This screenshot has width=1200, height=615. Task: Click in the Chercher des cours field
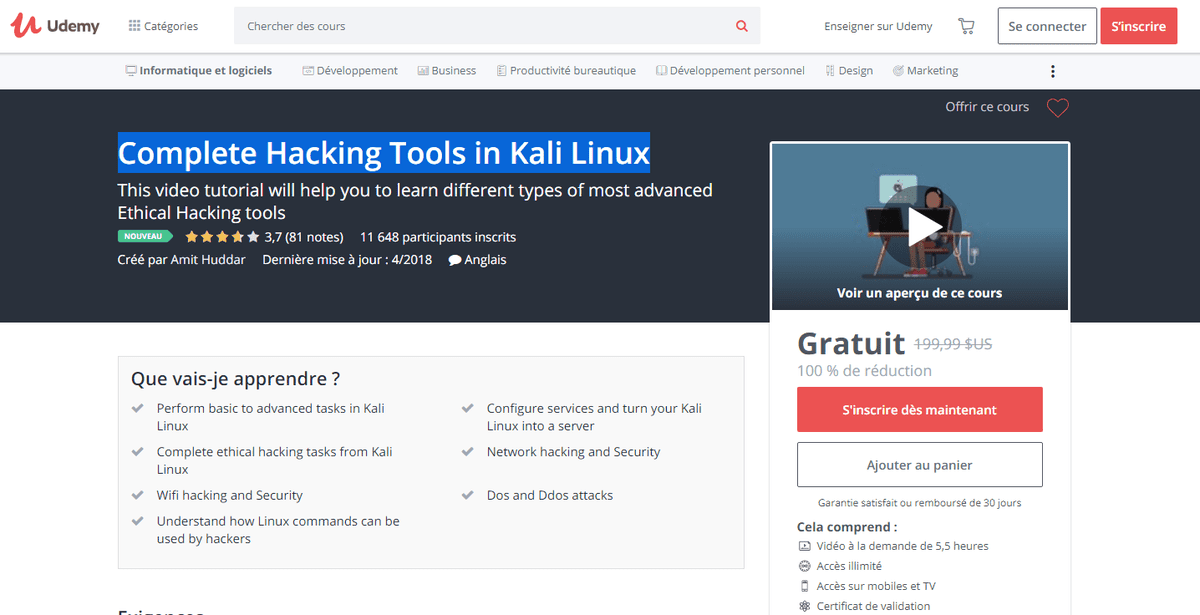point(485,26)
